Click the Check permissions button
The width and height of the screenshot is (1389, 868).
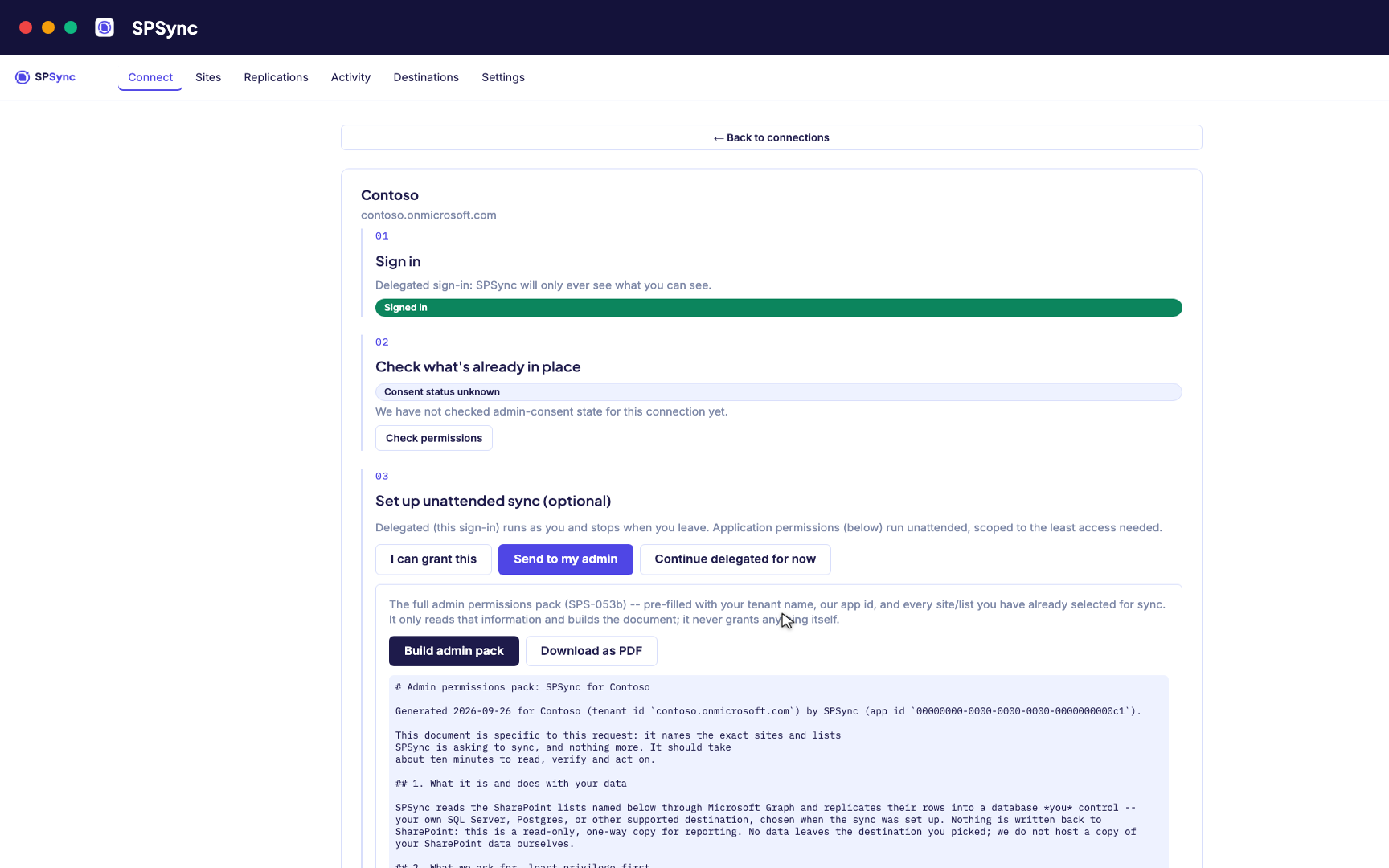[434, 438]
